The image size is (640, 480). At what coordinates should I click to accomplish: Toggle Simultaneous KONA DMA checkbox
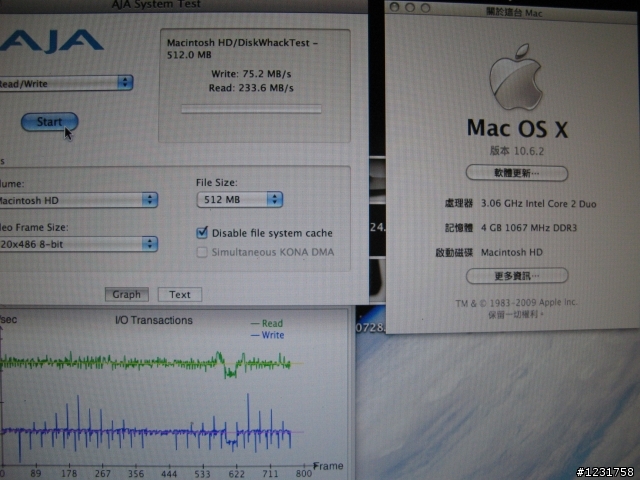202,252
